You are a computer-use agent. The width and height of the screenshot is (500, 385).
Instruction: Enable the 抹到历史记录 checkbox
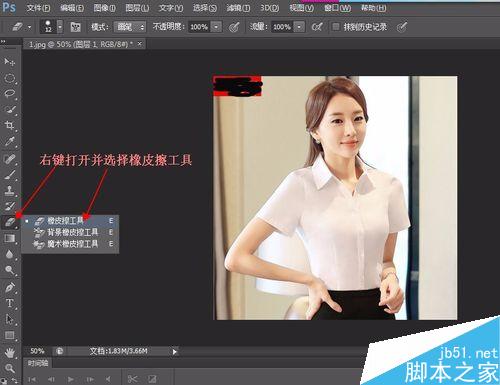[336, 27]
